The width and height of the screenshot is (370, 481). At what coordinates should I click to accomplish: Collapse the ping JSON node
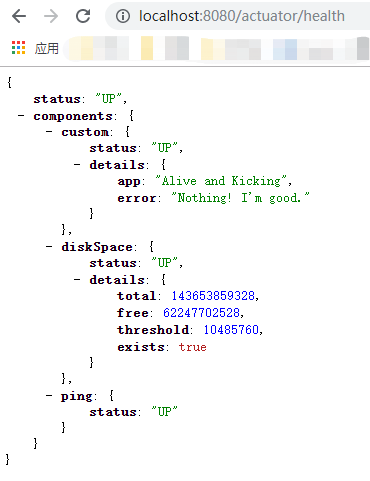click(x=49, y=396)
